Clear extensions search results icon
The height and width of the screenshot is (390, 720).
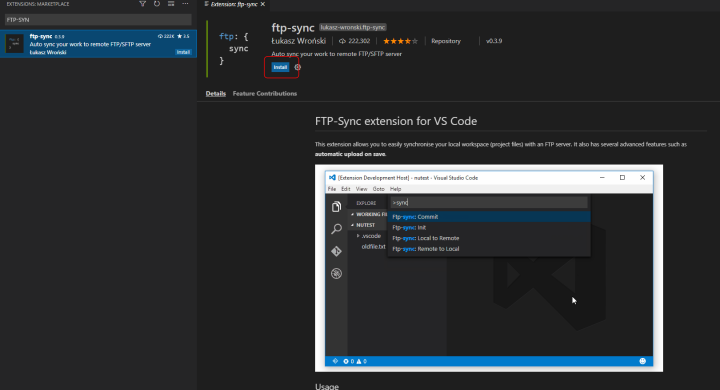[x=171, y=4]
